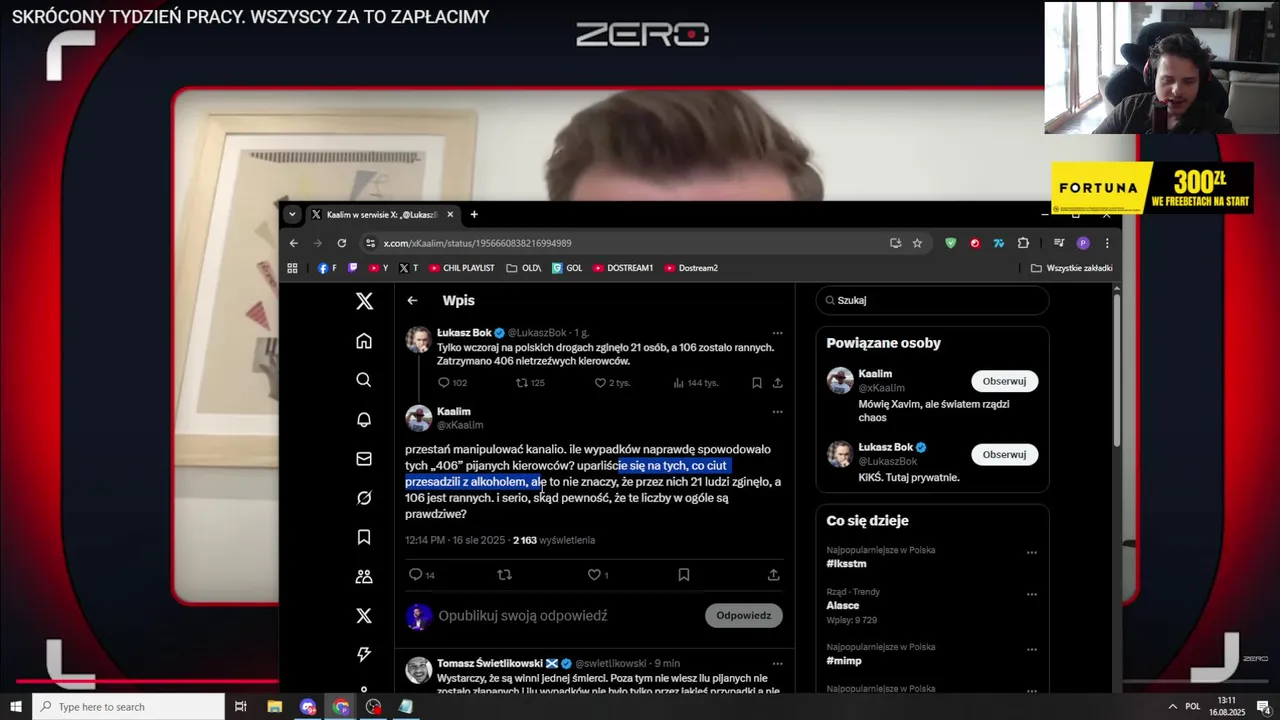
Task: Reload the page in Chrome
Action: click(x=342, y=243)
